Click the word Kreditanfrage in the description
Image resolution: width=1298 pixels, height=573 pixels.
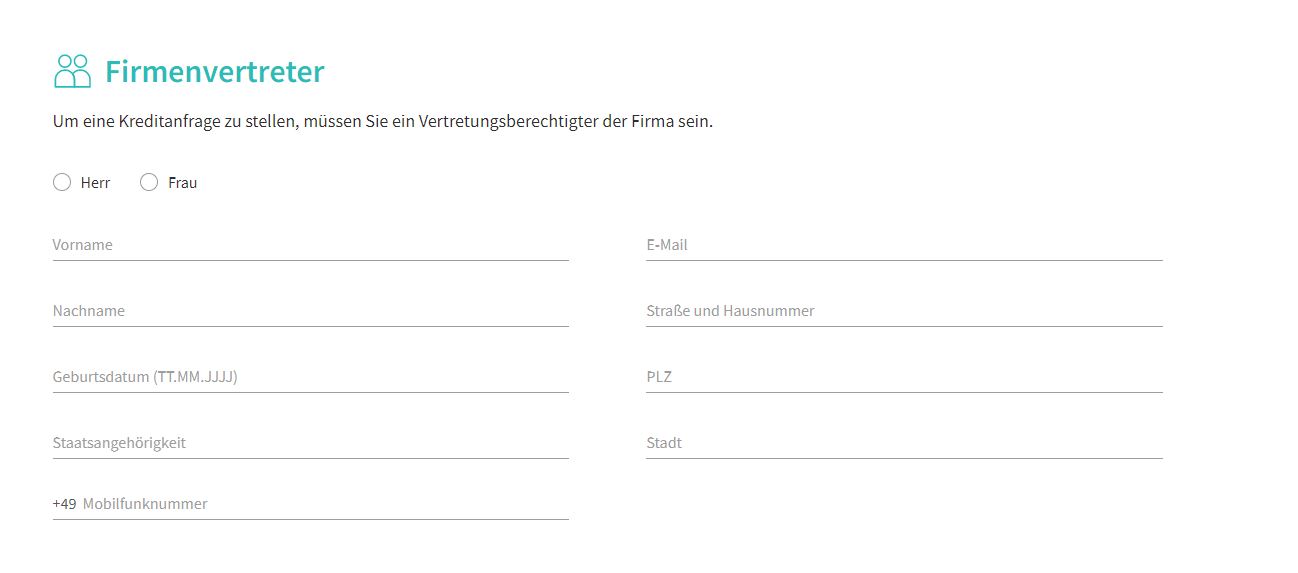tap(164, 122)
